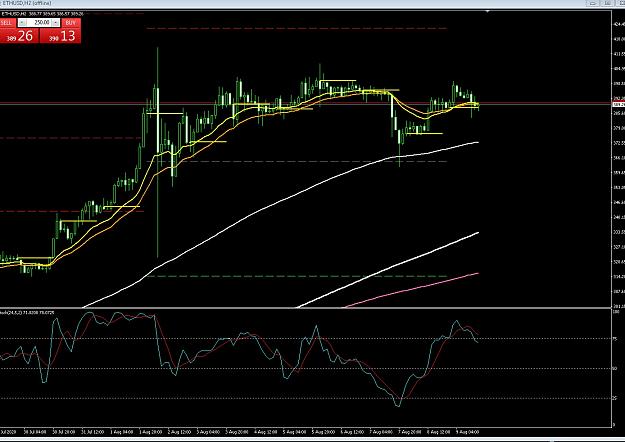Image resolution: width=625 pixels, height=442 pixels.
Task: Increase volume with arrow right of 250.00
Action: point(56,23)
